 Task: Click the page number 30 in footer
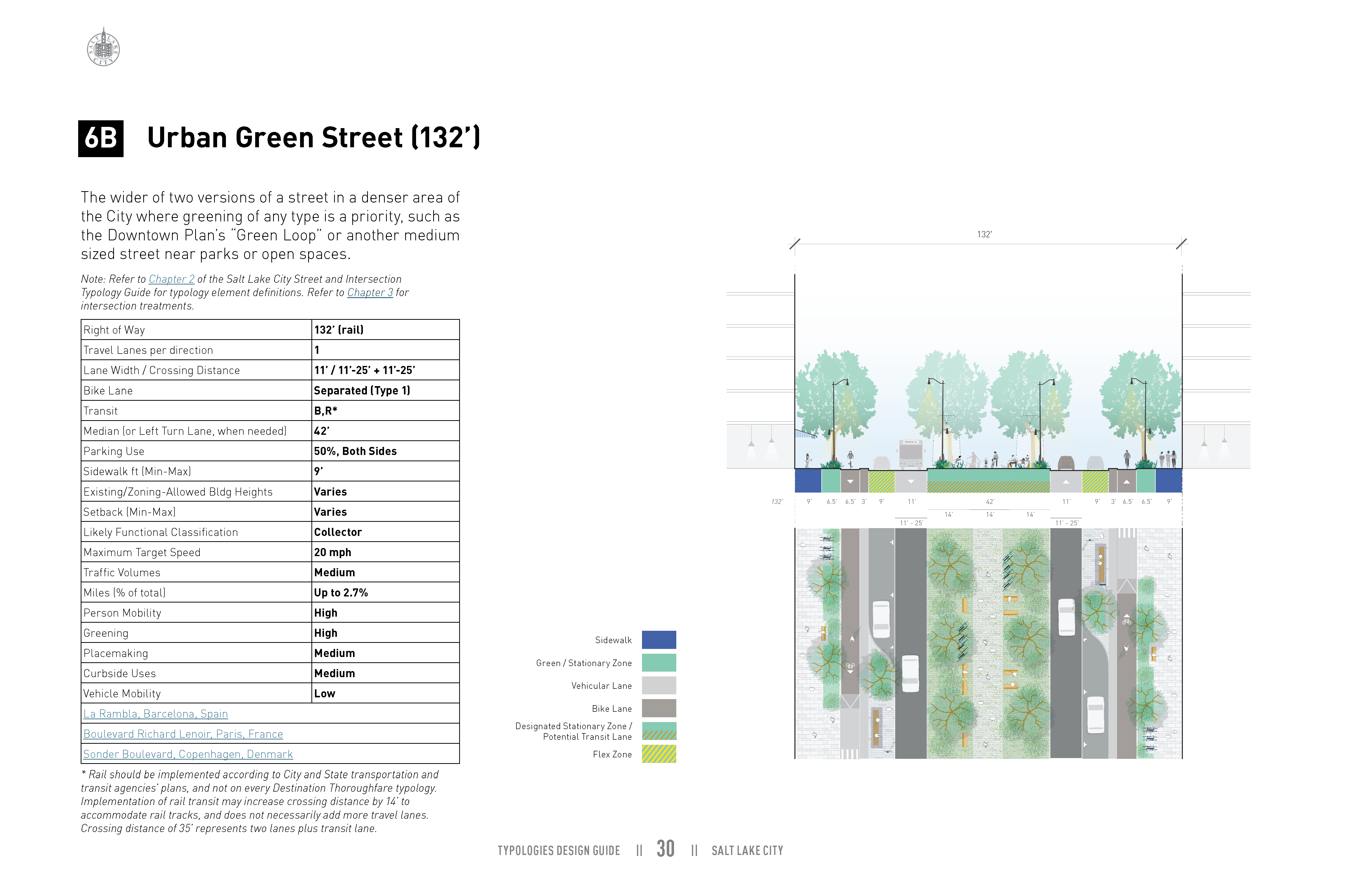[666, 849]
